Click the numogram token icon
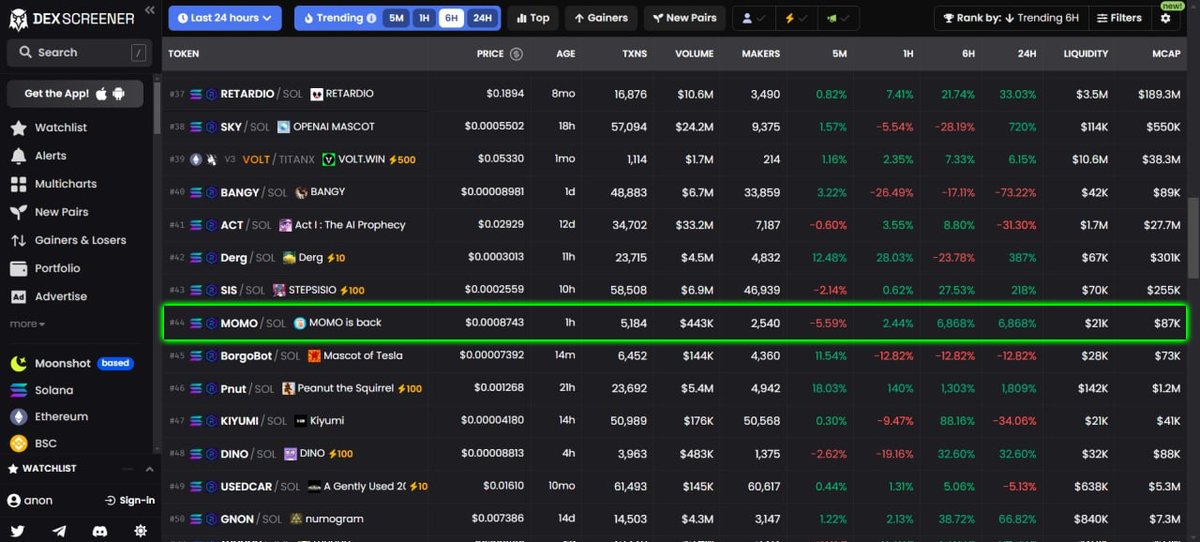The width and height of the screenshot is (1200, 542). point(296,519)
